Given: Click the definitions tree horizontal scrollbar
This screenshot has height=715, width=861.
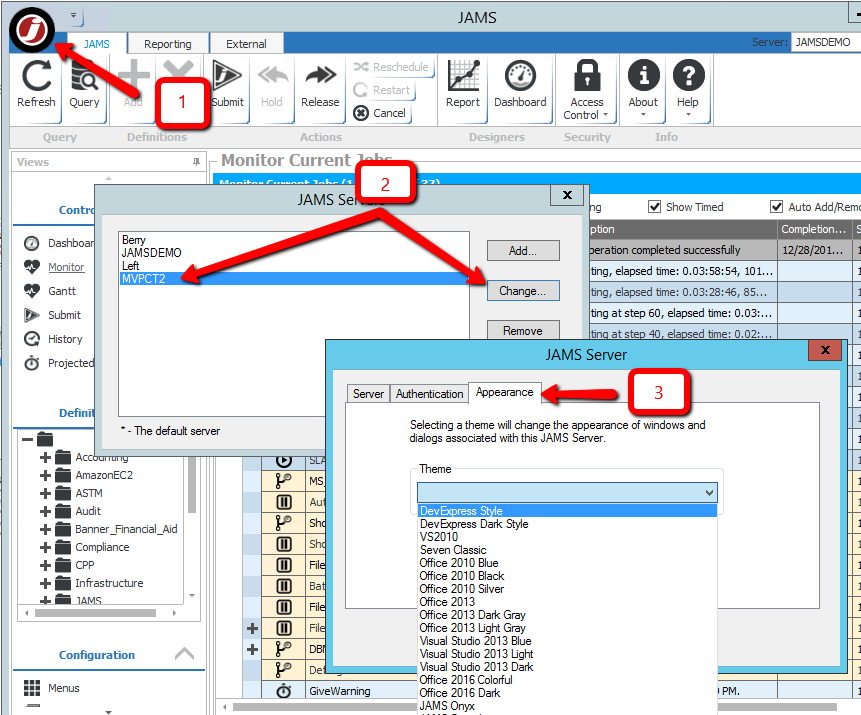Looking at the screenshot, I should pos(96,613).
